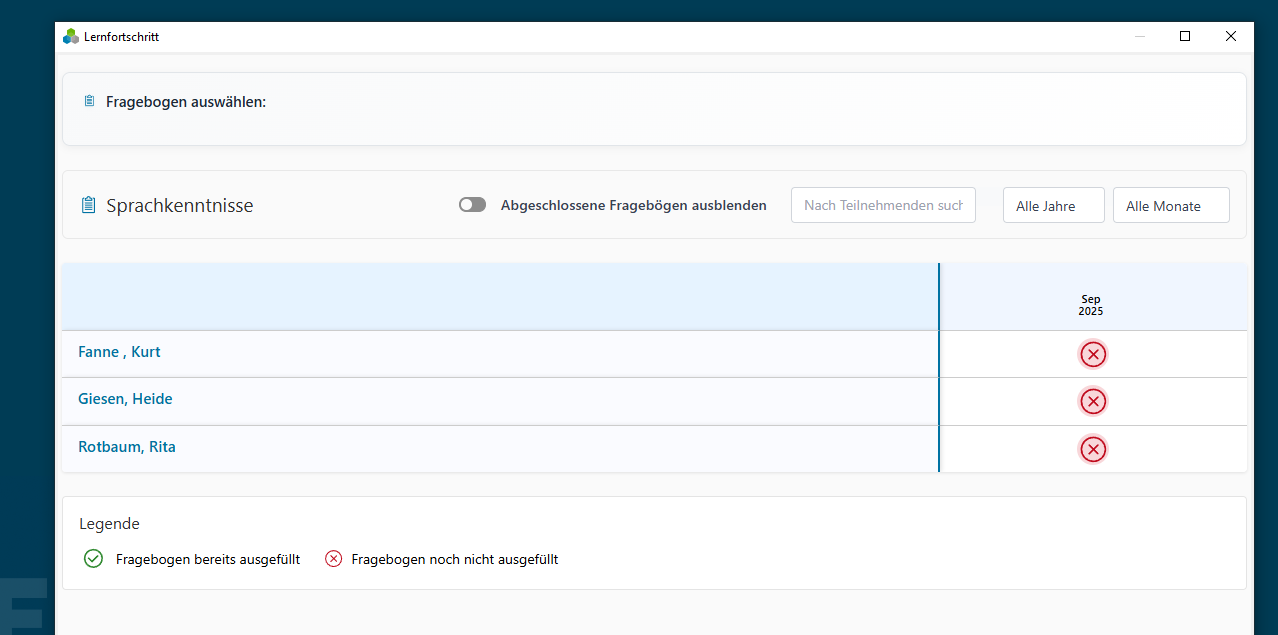Click the green checkmark legend icon
Screen dimensions: 1278x635
coord(93,559)
